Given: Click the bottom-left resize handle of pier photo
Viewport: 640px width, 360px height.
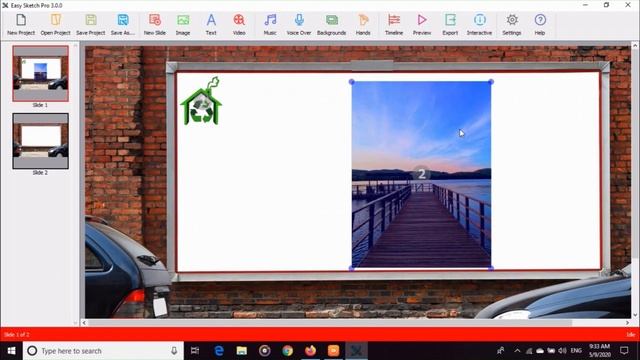Looking at the screenshot, I should (x=352, y=268).
